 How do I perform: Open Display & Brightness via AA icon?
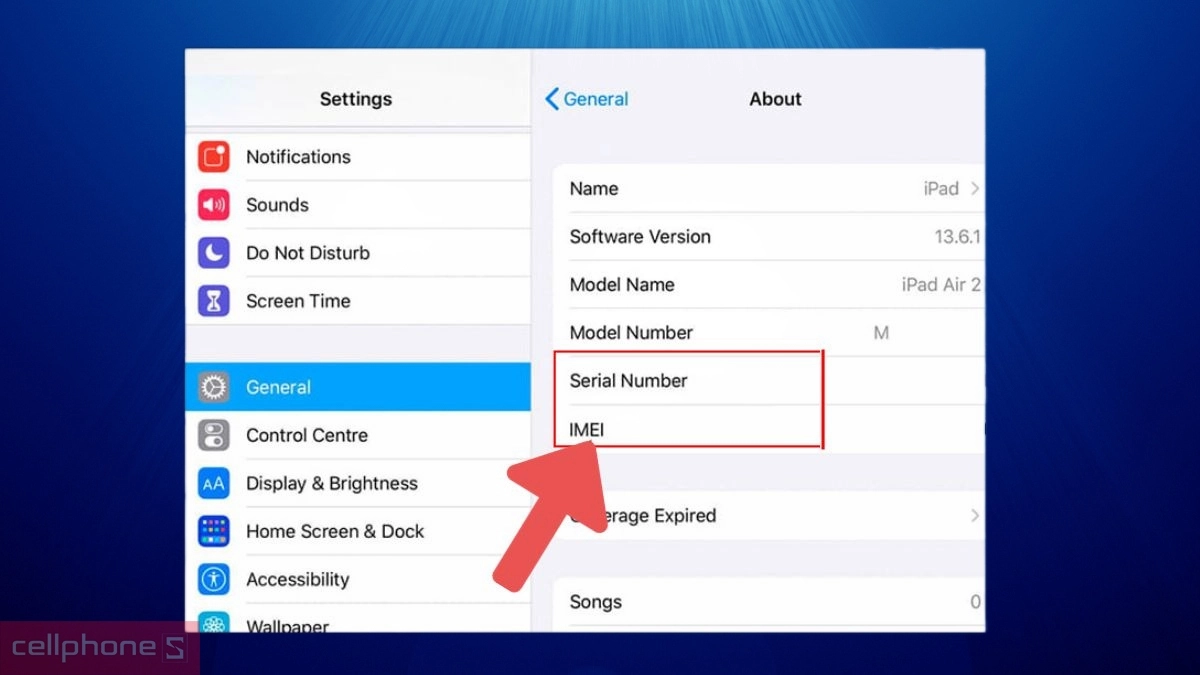213,483
